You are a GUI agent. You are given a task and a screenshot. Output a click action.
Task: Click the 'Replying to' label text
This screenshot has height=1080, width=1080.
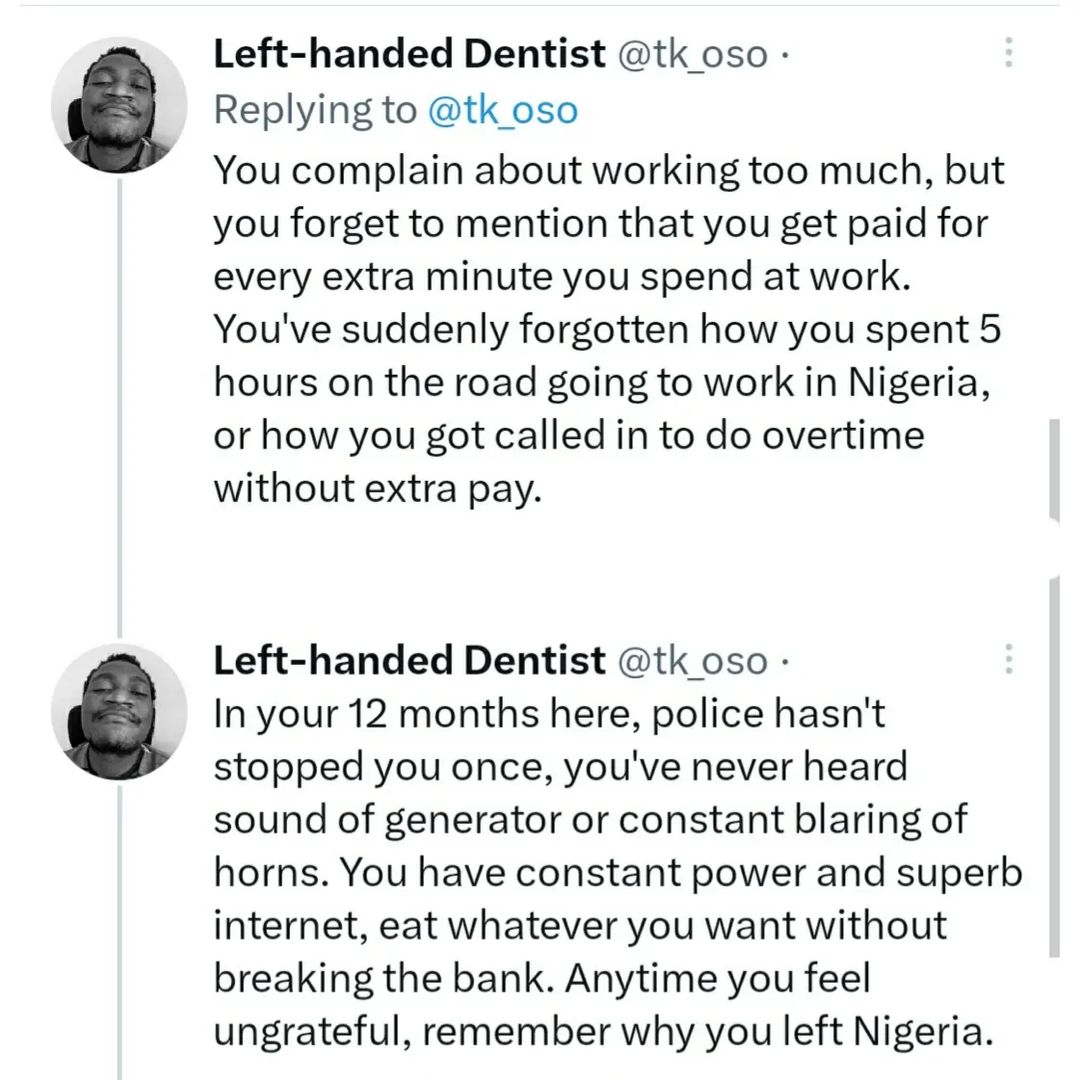(x=315, y=110)
